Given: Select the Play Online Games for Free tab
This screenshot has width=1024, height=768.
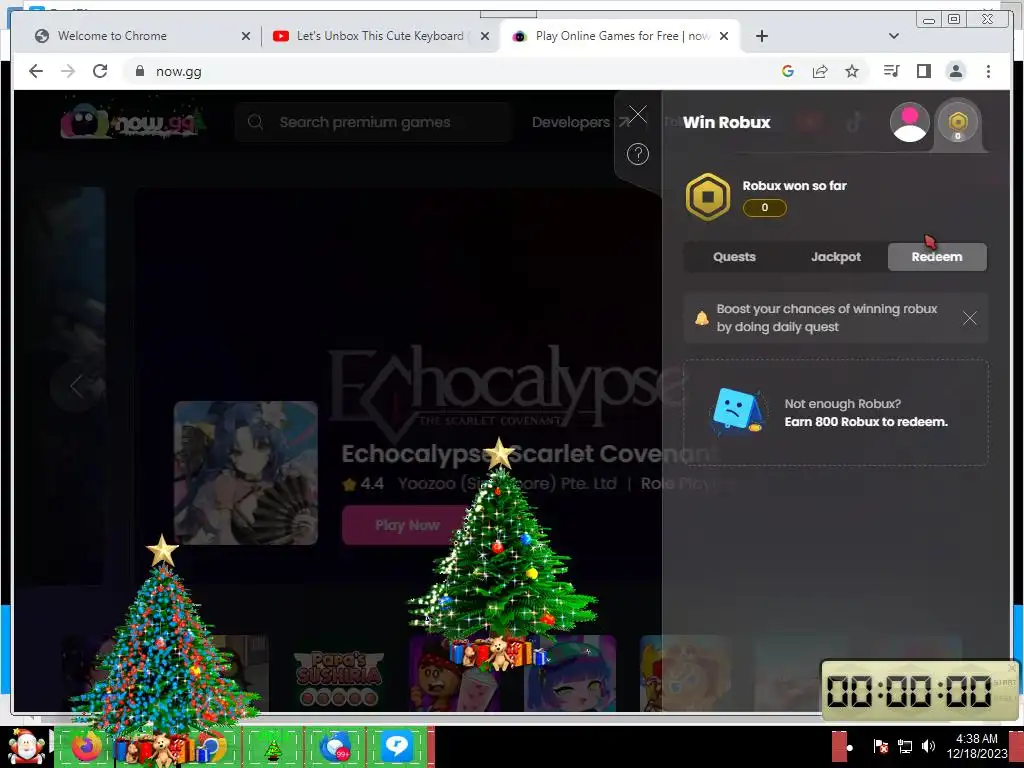Looking at the screenshot, I should (x=617, y=37).
